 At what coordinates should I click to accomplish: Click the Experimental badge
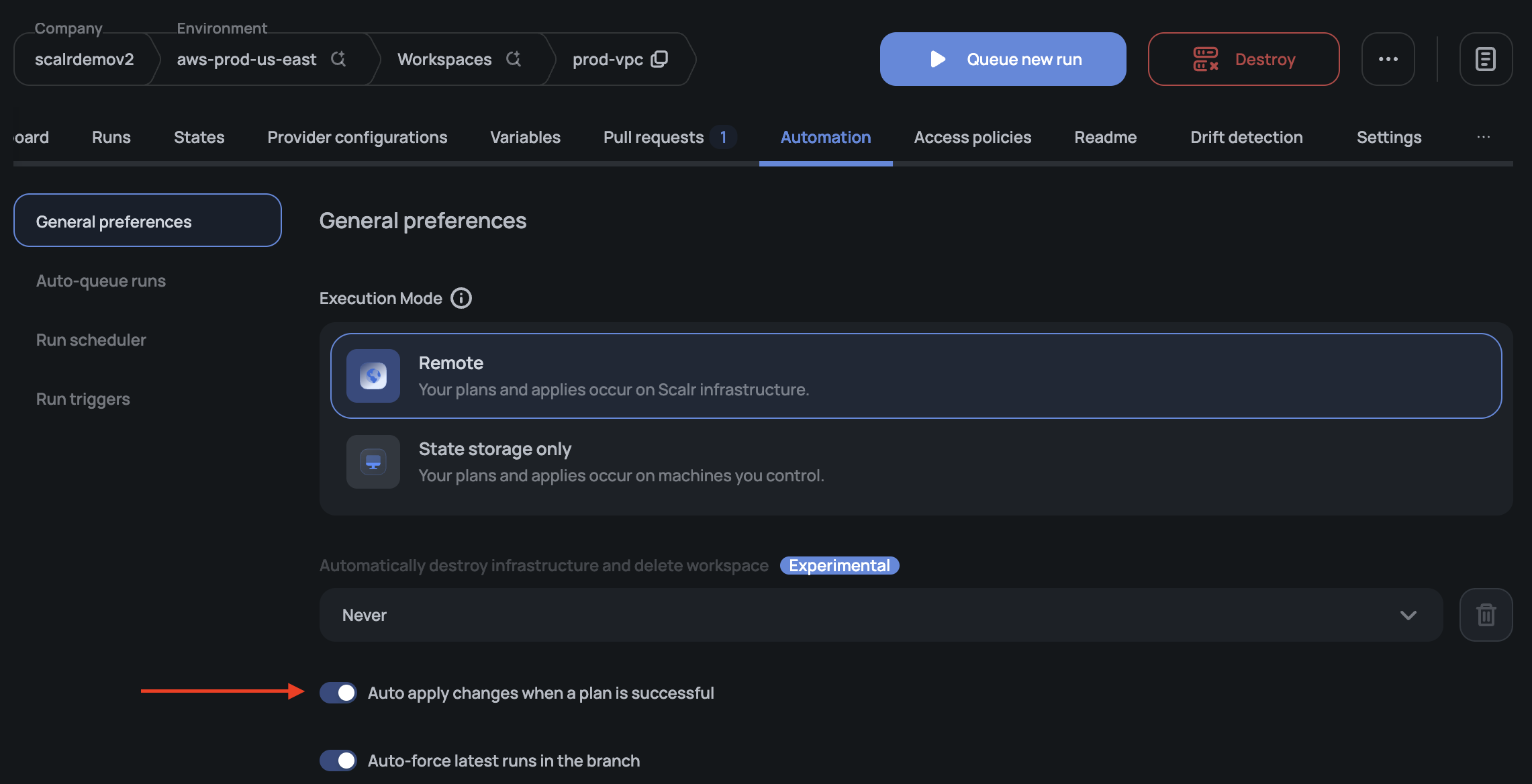839,566
